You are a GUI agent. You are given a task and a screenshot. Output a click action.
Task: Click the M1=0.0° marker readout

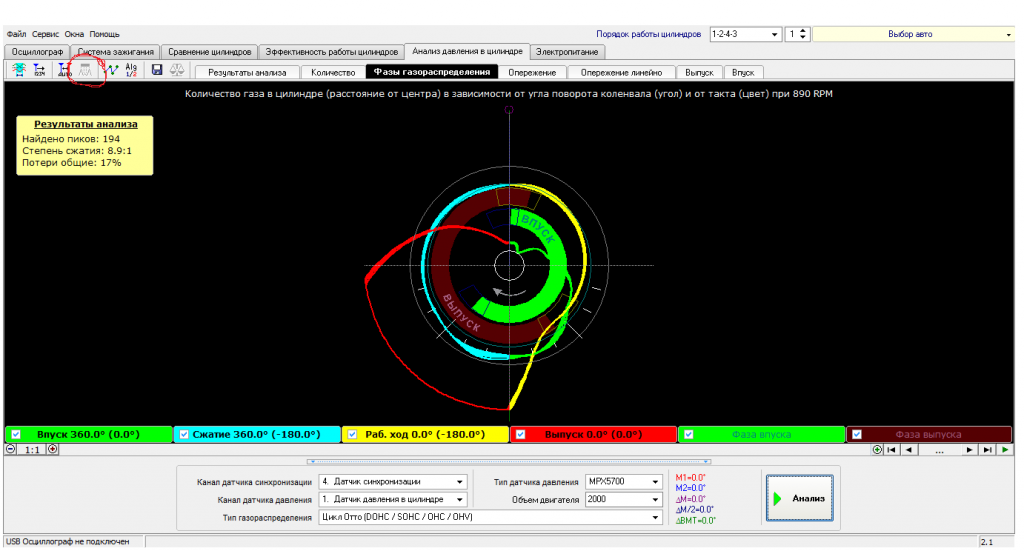coord(690,478)
